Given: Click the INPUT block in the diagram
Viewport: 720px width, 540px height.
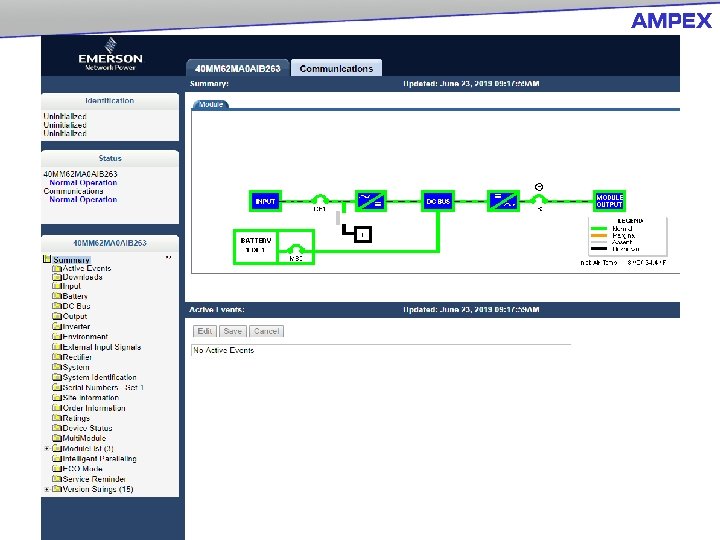Looking at the screenshot, I should 265,201.
